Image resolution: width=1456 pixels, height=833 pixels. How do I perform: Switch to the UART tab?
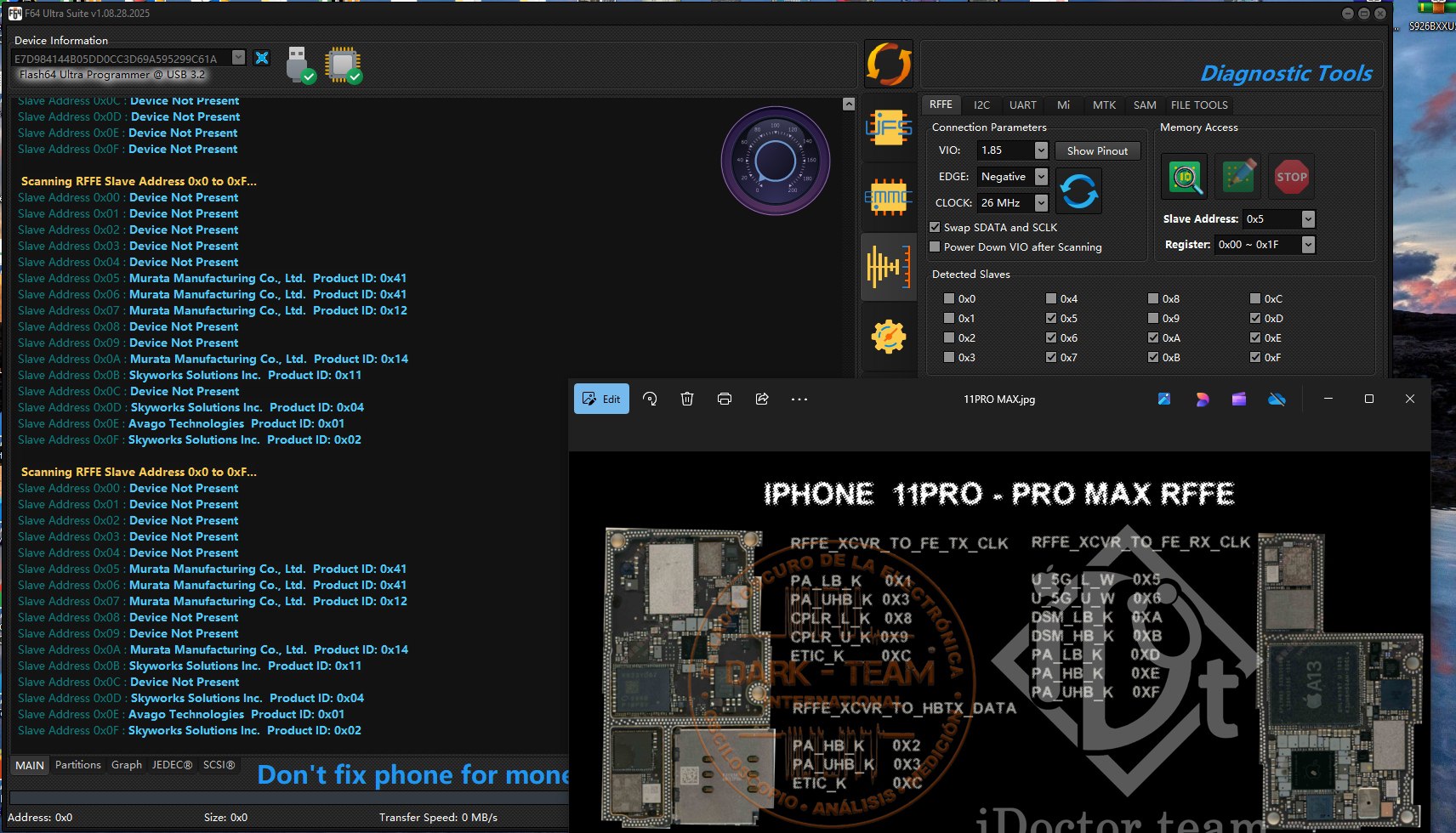(x=1022, y=105)
